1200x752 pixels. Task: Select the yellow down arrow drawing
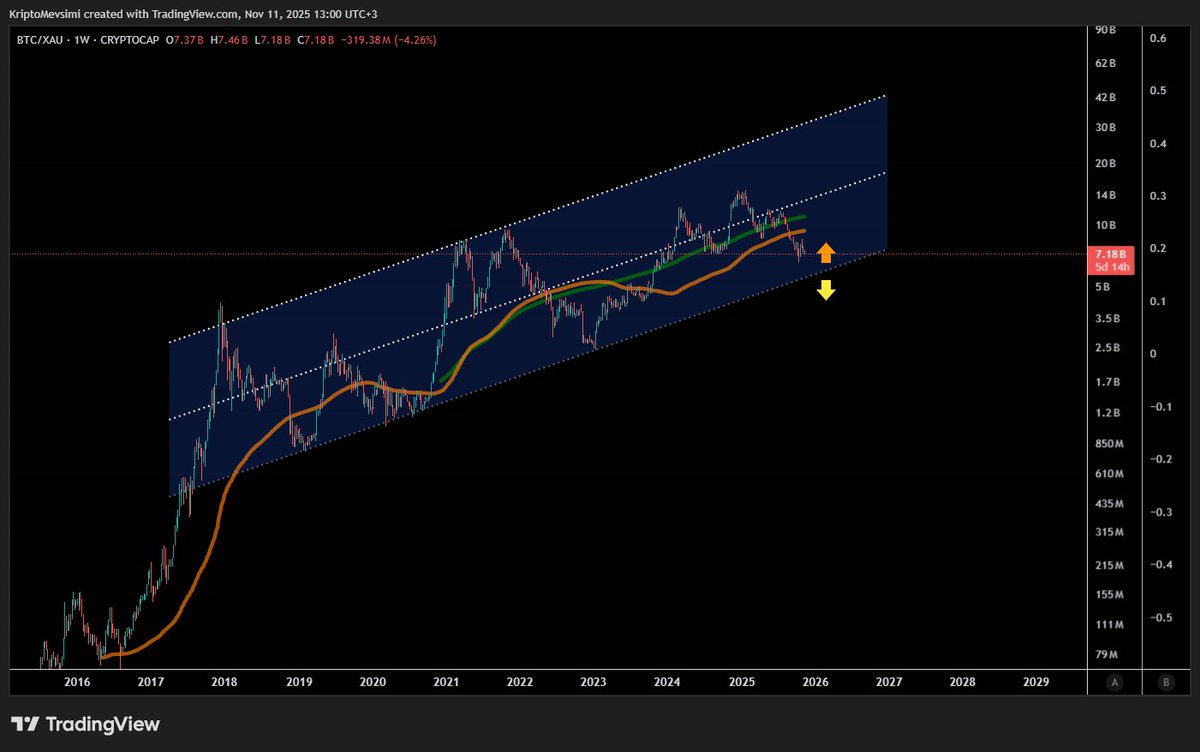[x=825, y=290]
